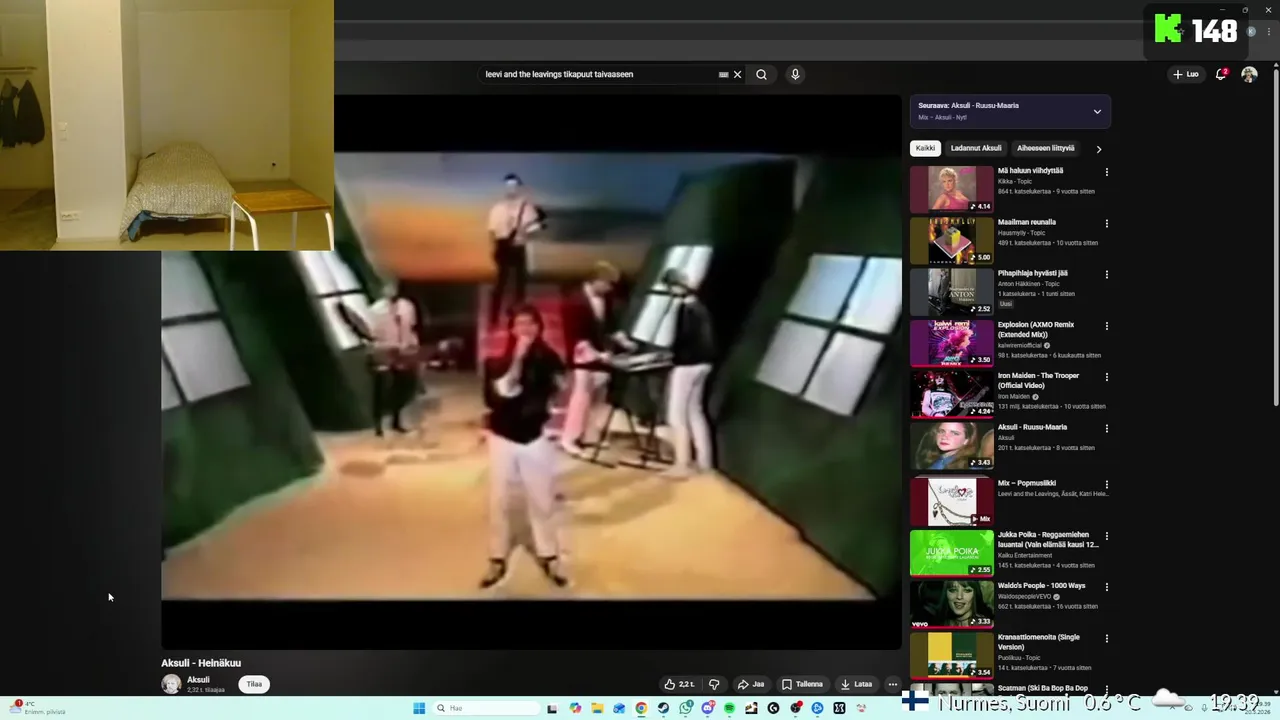The width and height of the screenshot is (1280, 720).
Task: Like the video with thumbs-up
Action: pos(679,684)
